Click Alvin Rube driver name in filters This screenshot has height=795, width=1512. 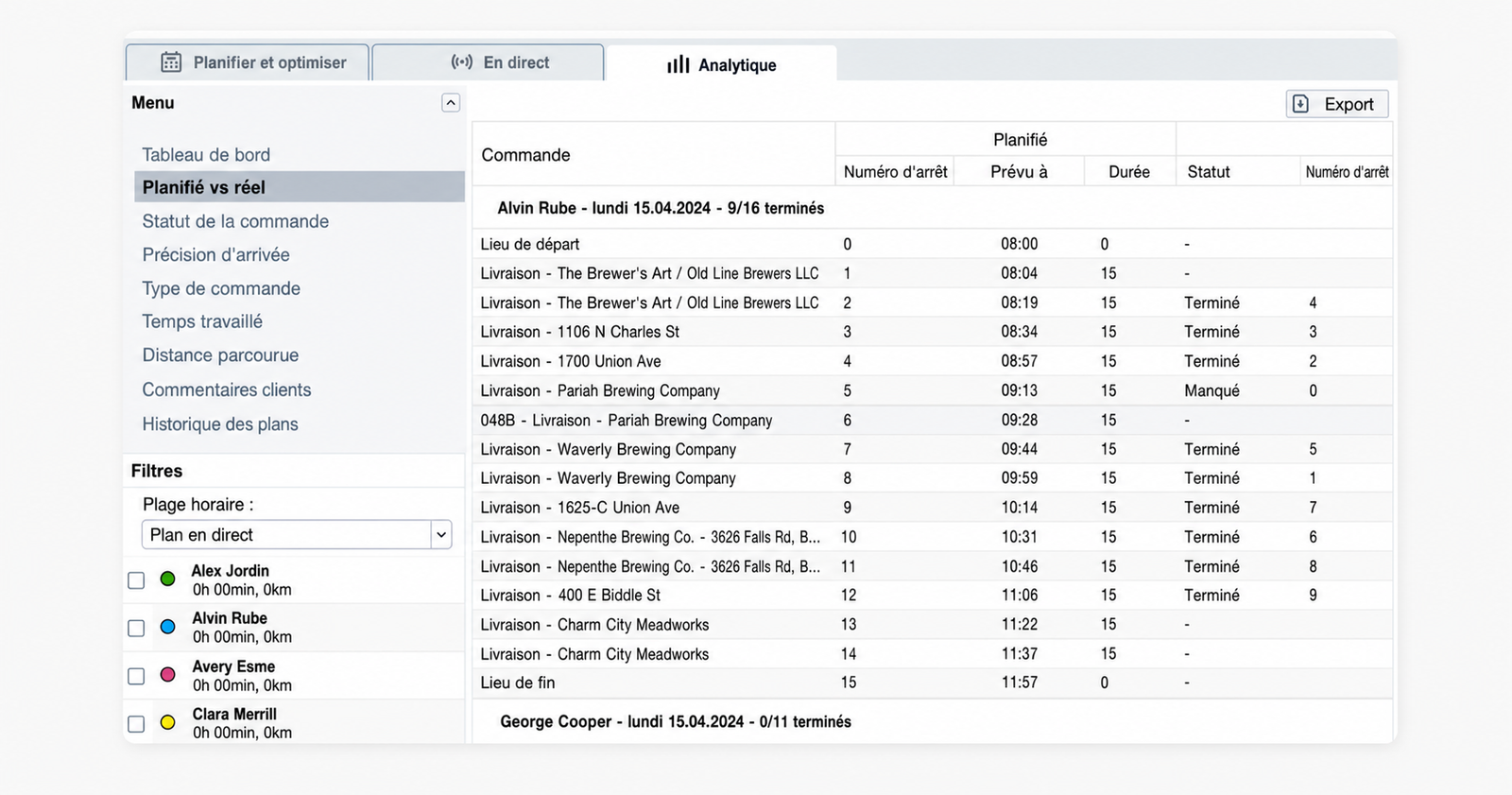[x=230, y=618]
